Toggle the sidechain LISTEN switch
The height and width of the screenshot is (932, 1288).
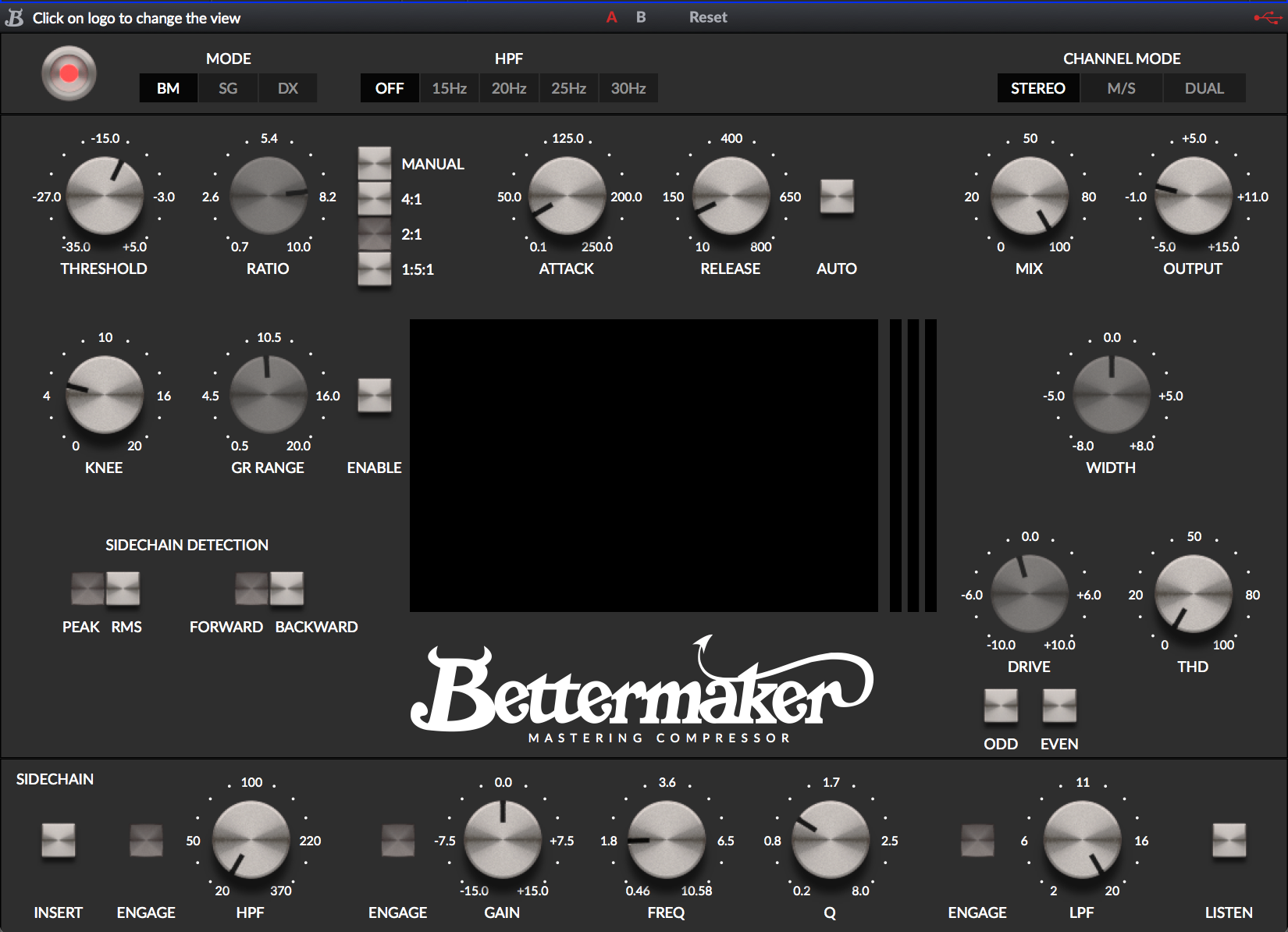tap(1229, 840)
